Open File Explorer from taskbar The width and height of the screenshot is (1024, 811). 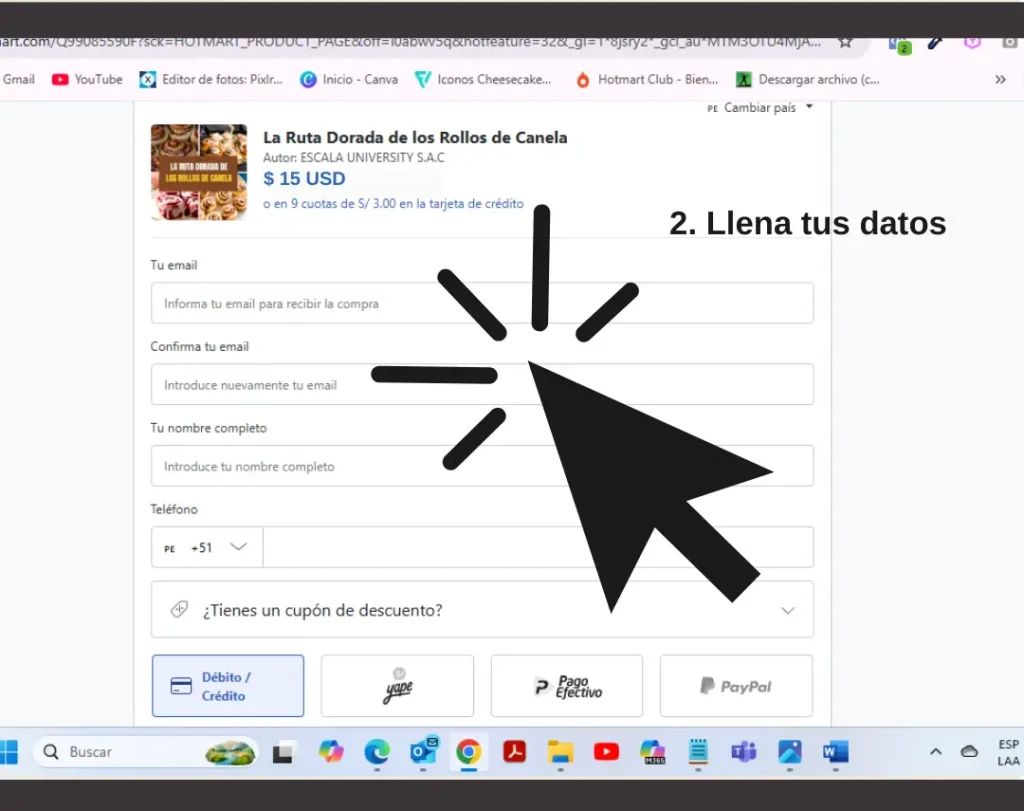[x=560, y=752]
